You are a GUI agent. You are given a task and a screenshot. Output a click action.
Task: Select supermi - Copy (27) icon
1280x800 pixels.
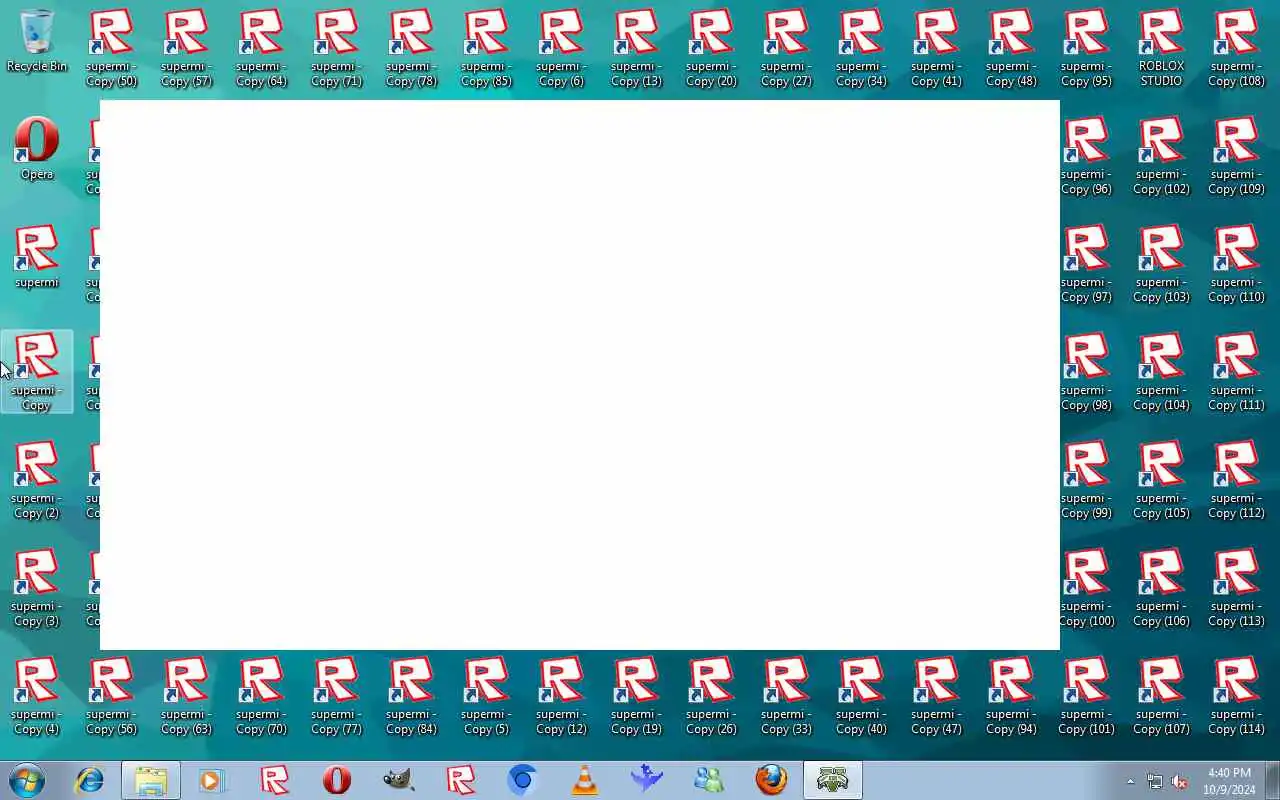pos(786,48)
